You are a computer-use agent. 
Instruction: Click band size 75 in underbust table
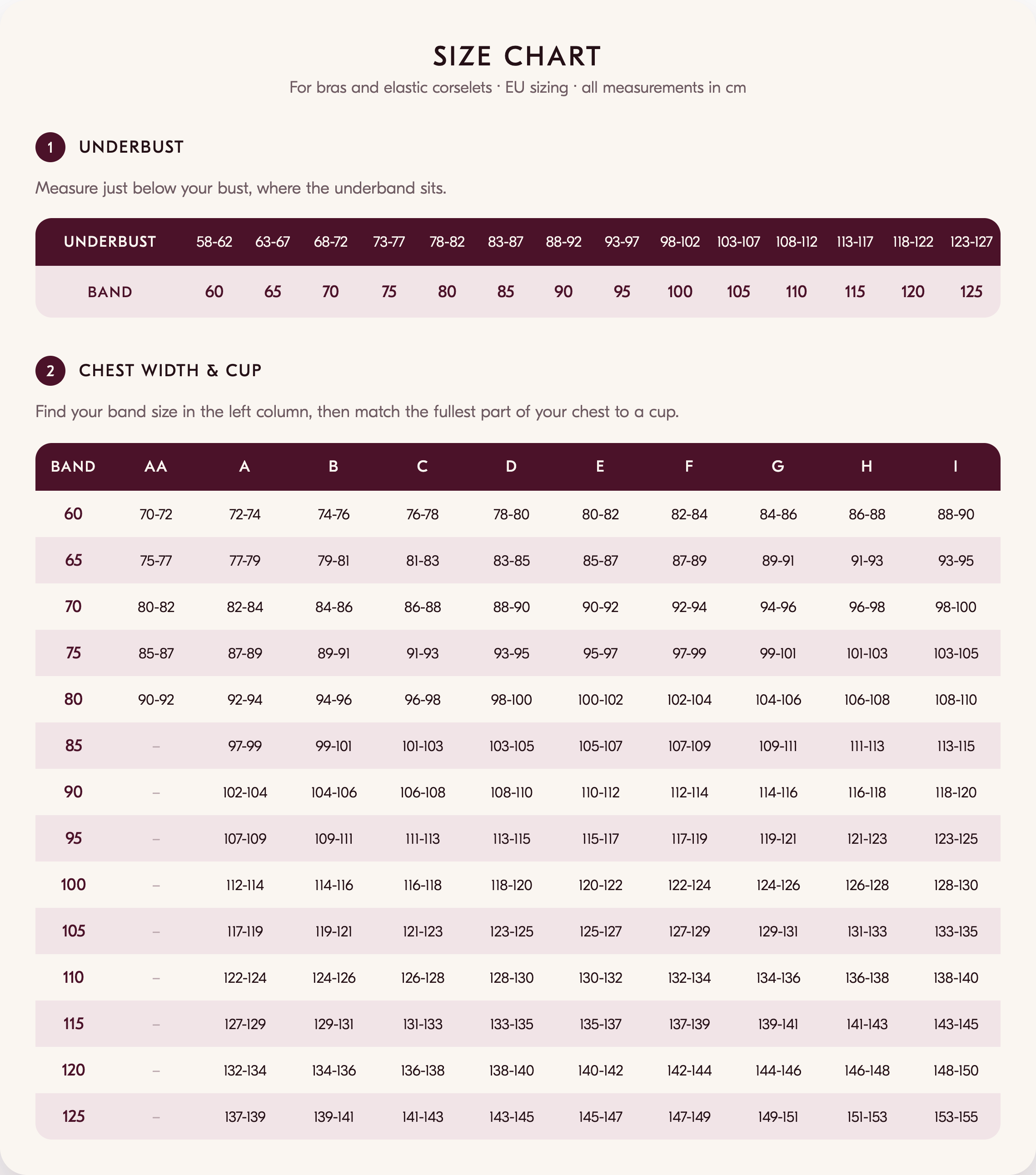tap(388, 291)
